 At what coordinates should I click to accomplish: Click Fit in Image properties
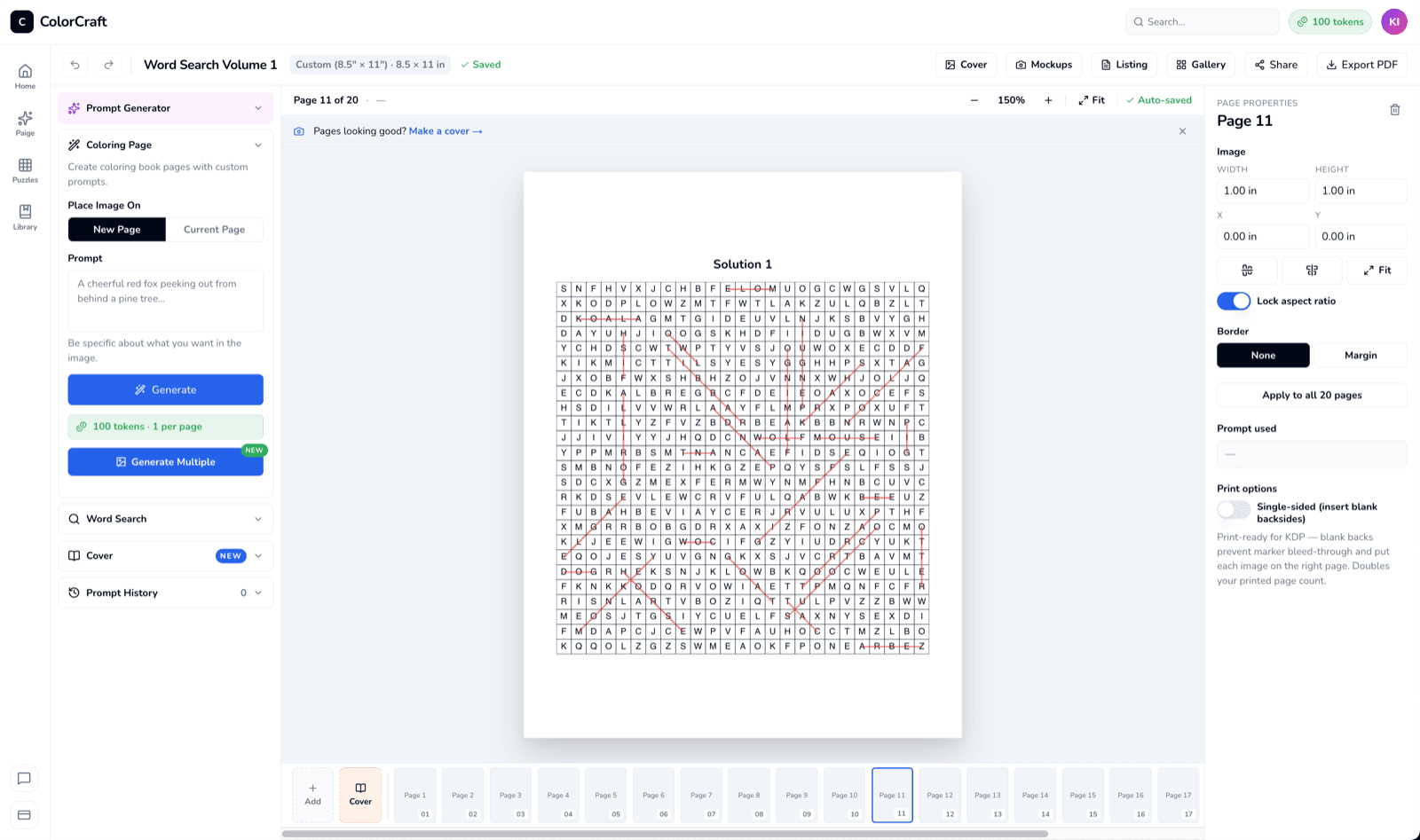1377,270
